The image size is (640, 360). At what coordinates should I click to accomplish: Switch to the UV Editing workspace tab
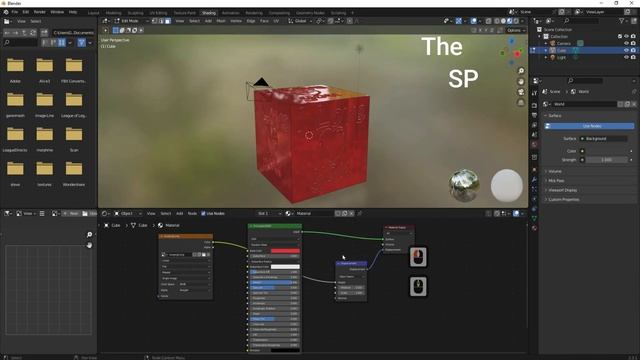coord(158,13)
